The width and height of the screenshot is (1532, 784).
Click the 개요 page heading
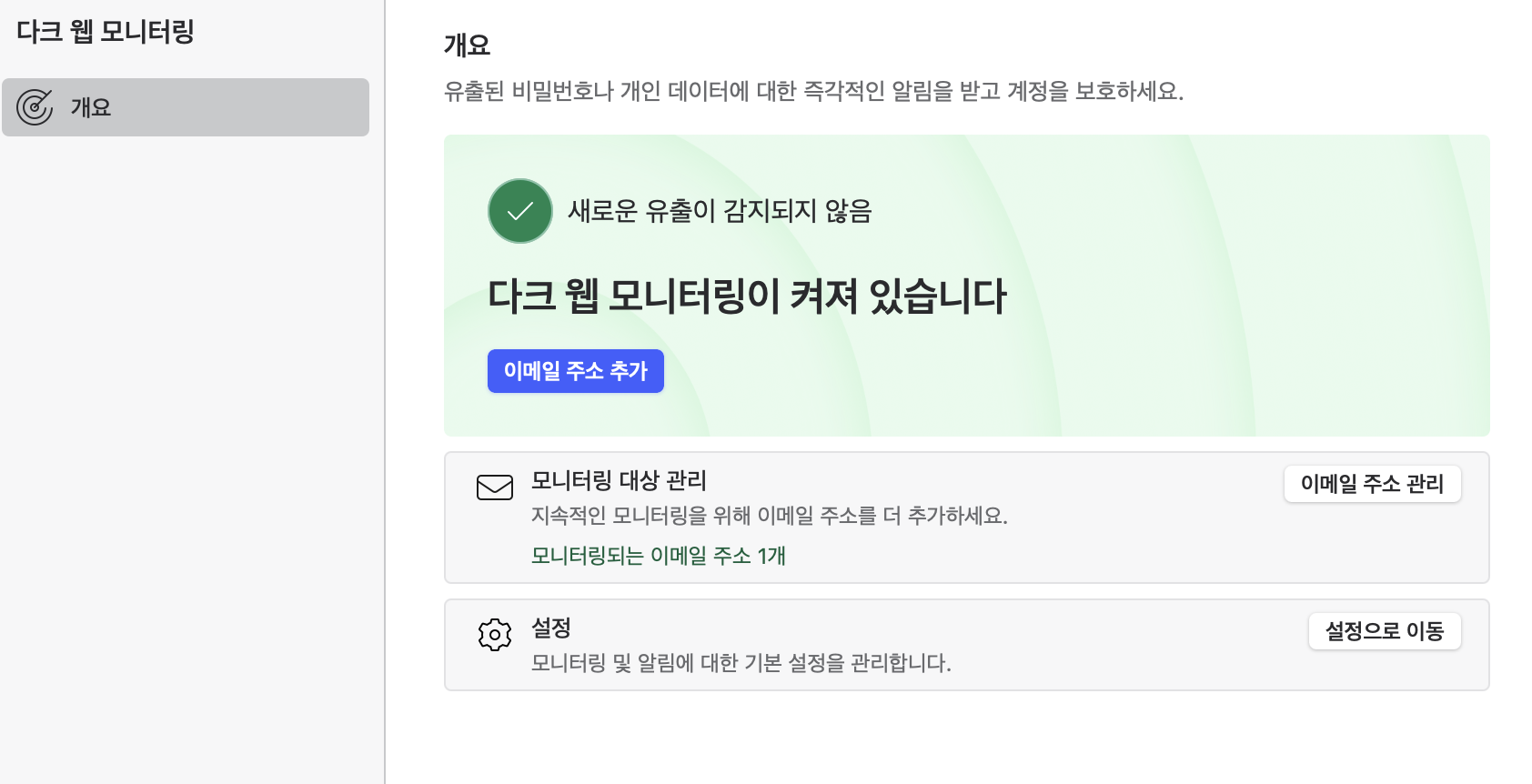pyautogui.click(x=466, y=43)
